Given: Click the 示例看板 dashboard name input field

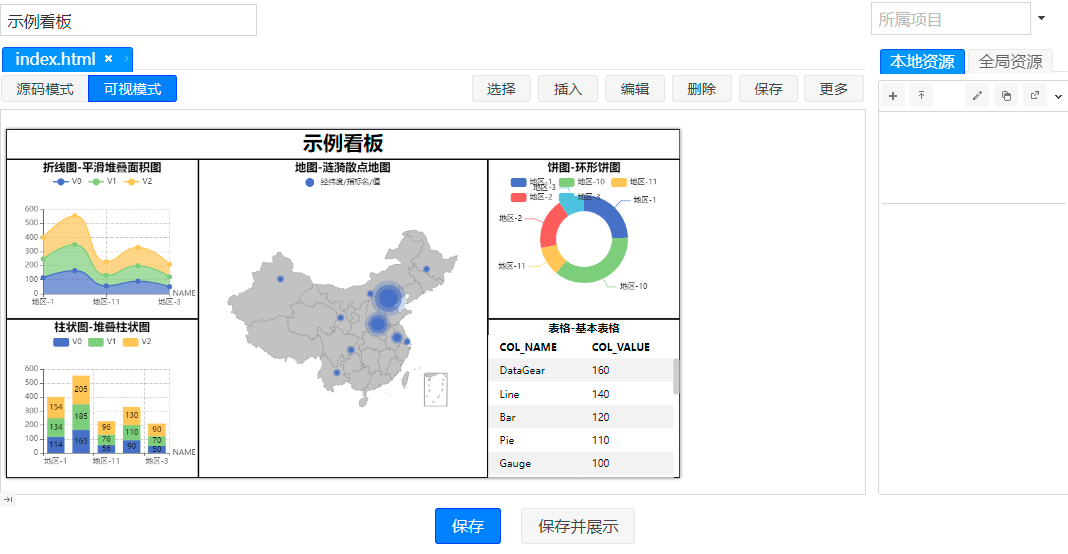Looking at the screenshot, I should (129, 20).
